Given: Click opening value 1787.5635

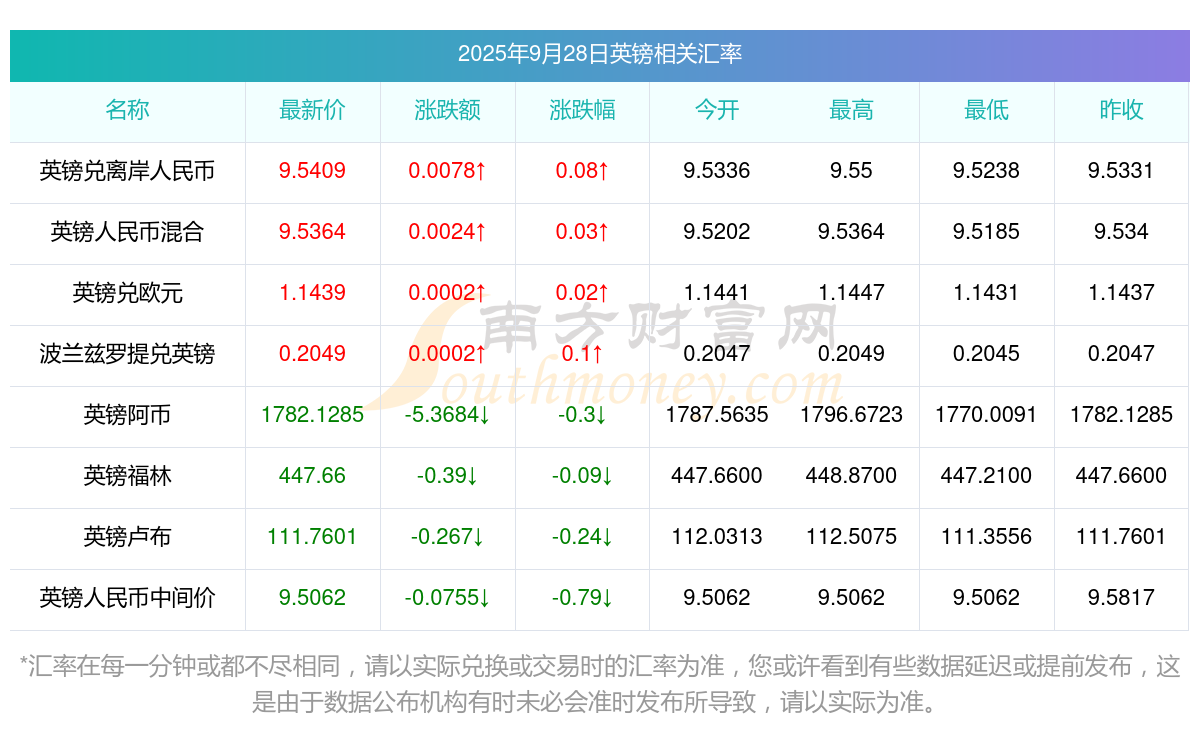Looking at the screenshot, I should coord(717,415).
